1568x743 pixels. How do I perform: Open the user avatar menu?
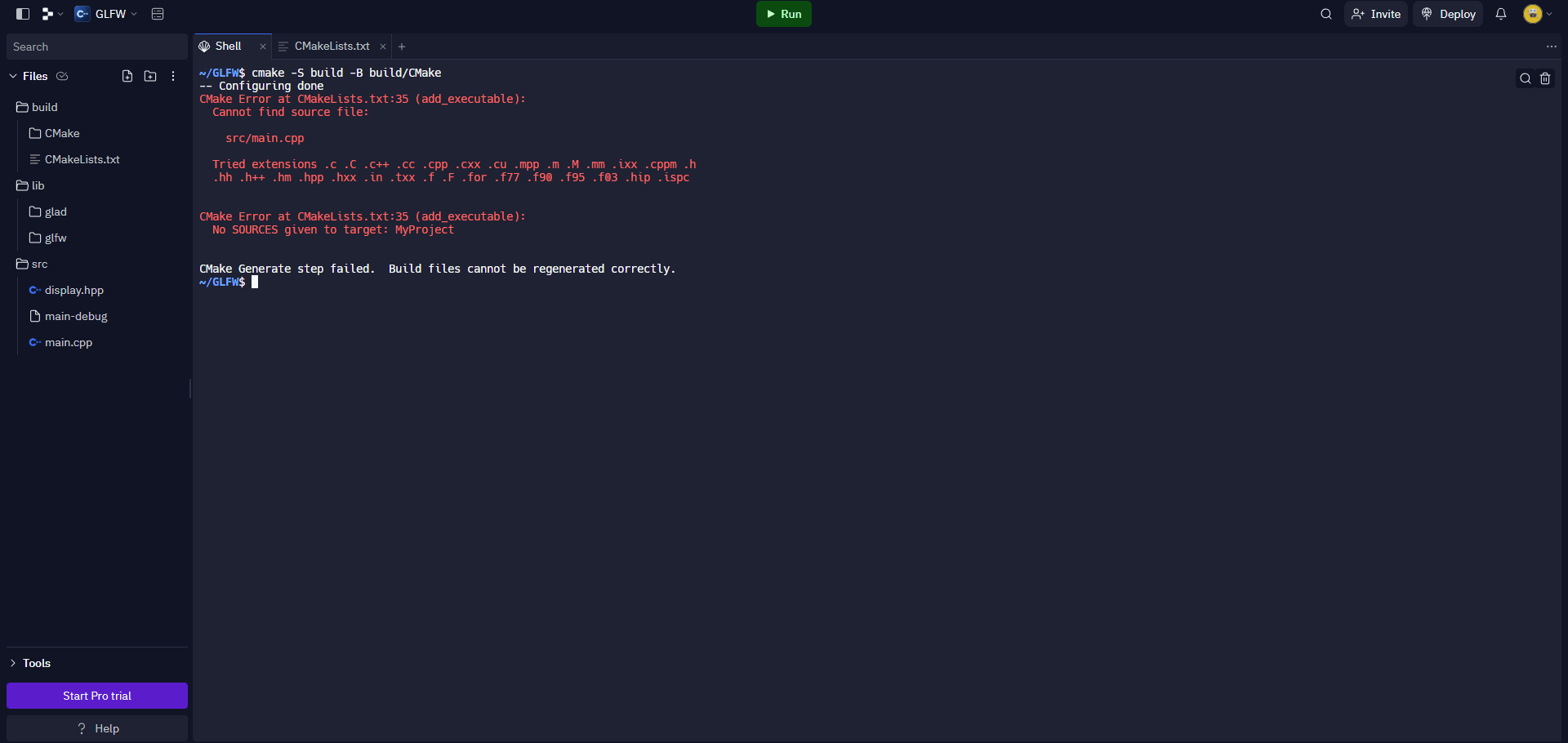pos(1537,14)
